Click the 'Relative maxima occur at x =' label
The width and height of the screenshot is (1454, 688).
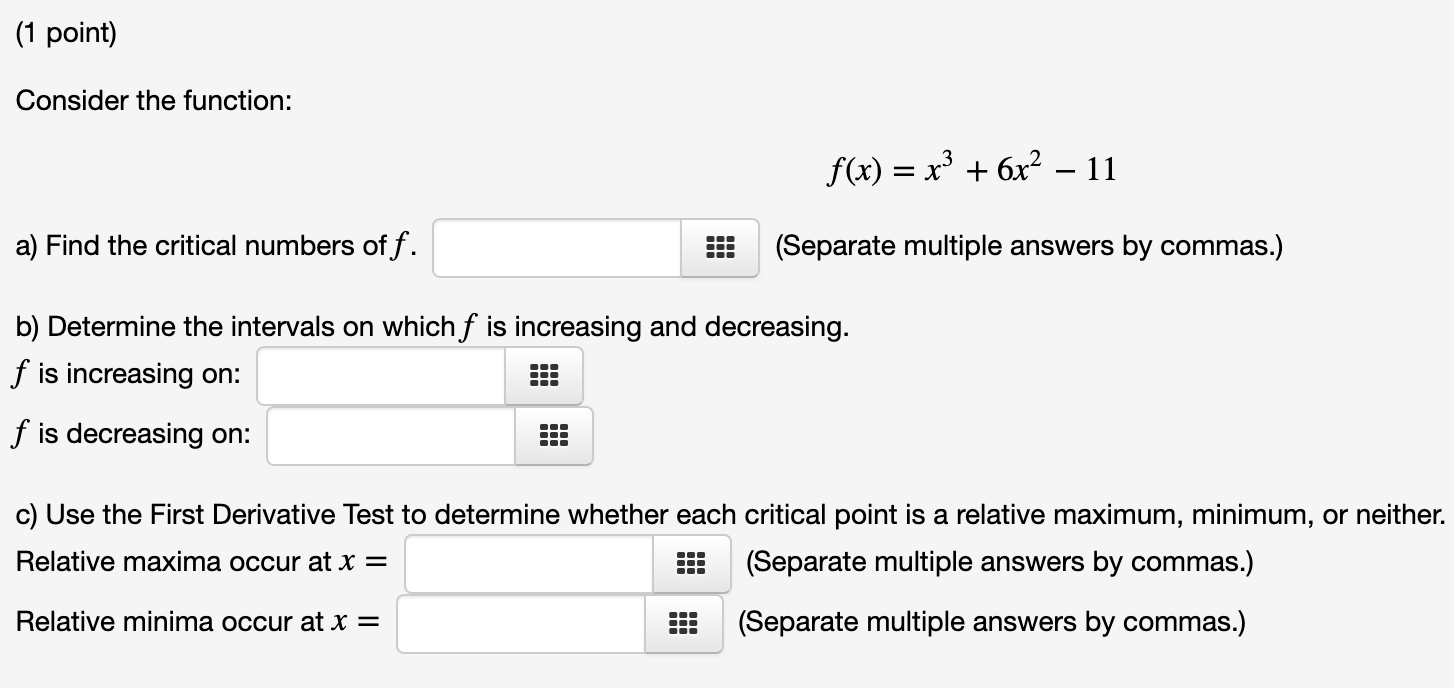pyautogui.click(x=200, y=561)
